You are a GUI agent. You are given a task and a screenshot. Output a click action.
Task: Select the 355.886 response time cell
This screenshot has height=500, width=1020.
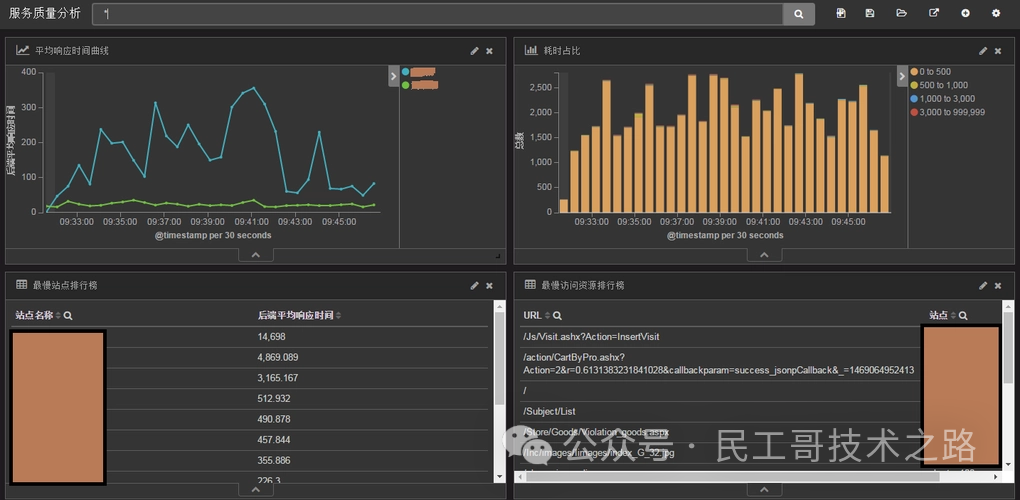click(274, 460)
